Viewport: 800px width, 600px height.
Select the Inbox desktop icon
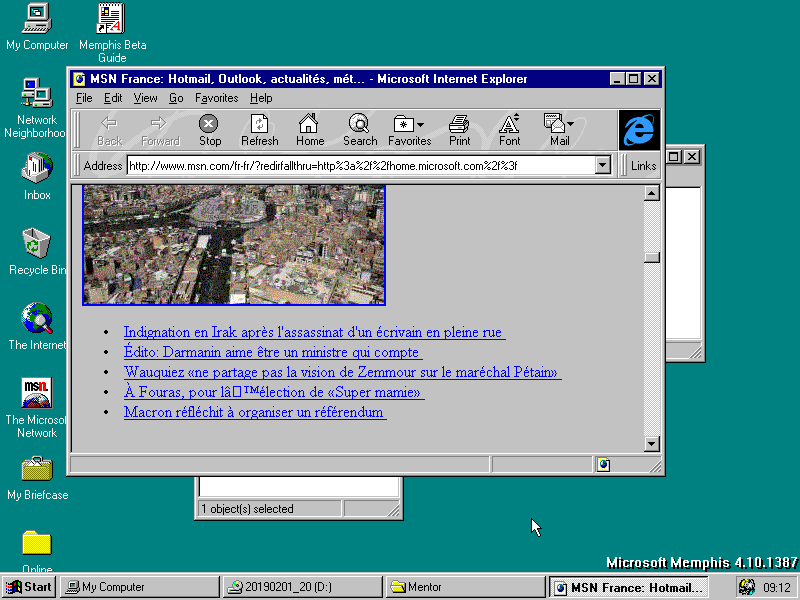click(x=37, y=176)
